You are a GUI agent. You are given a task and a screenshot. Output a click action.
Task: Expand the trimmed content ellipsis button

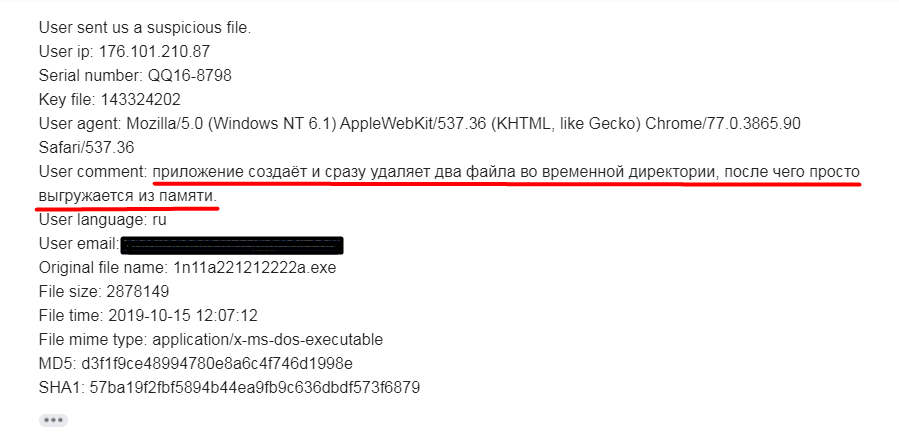coord(53,420)
